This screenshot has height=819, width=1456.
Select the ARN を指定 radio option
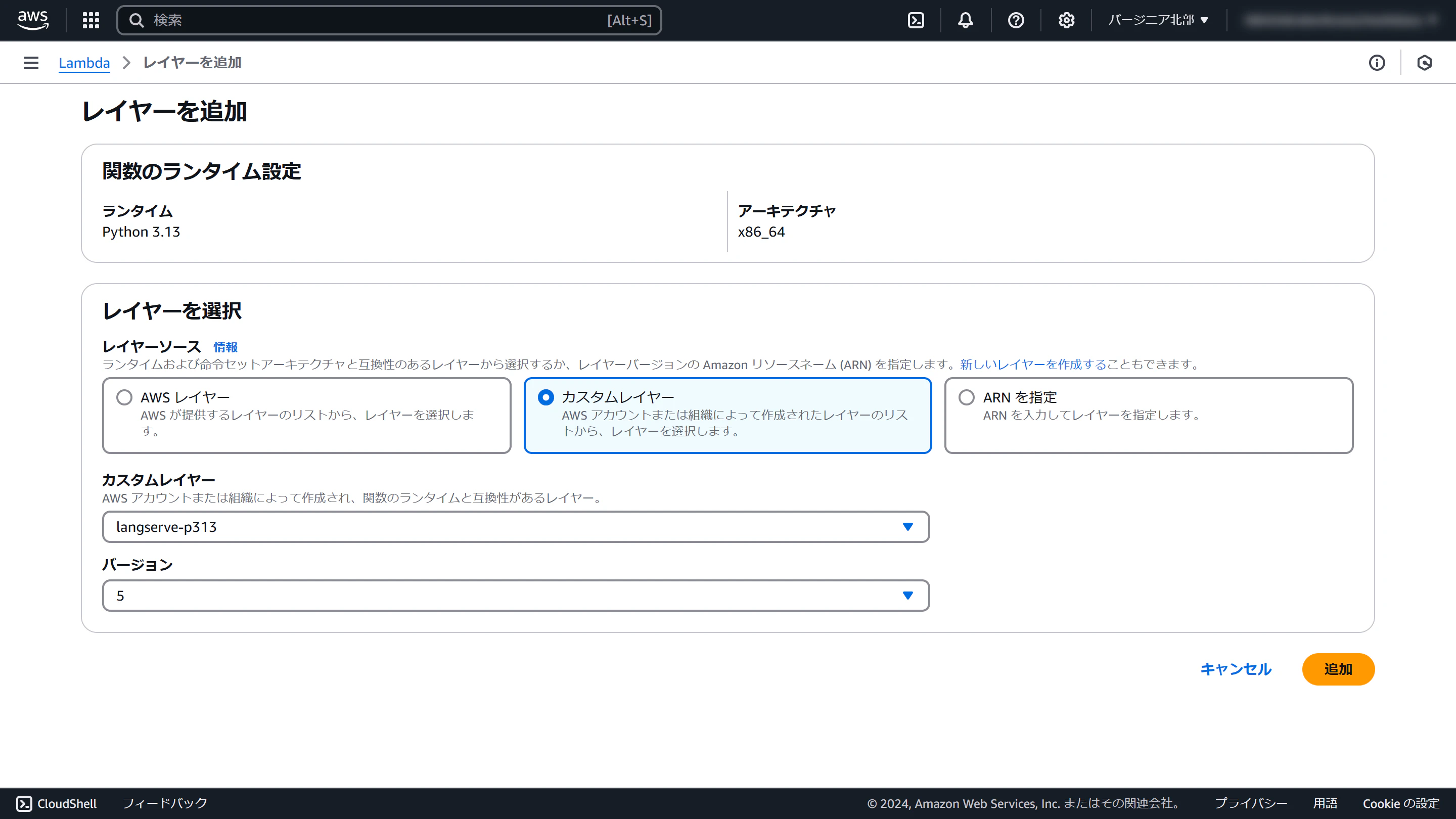pos(967,397)
